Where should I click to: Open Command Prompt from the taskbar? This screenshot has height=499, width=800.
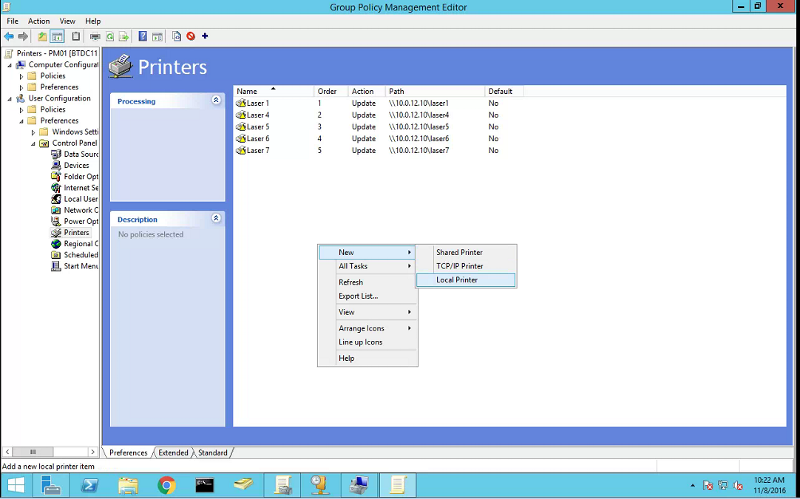pyautogui.click(x=205, y=485)
